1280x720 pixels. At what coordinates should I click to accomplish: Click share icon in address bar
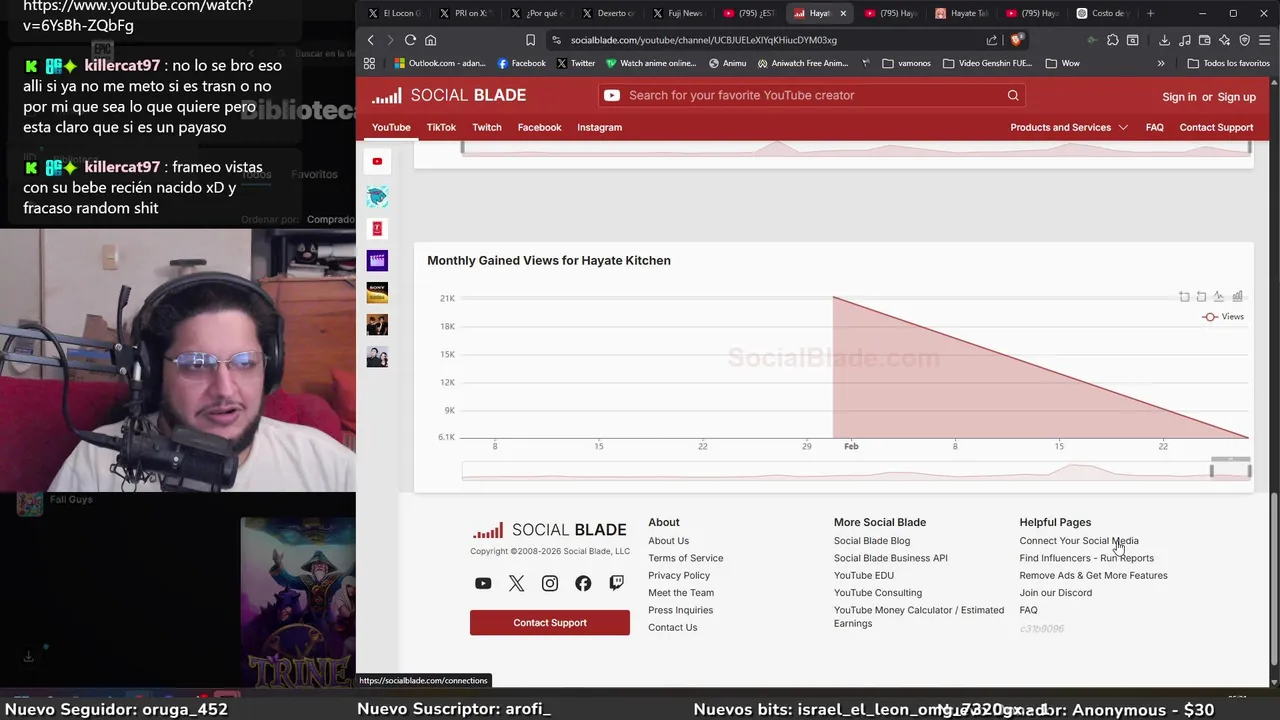pos(991,40)
